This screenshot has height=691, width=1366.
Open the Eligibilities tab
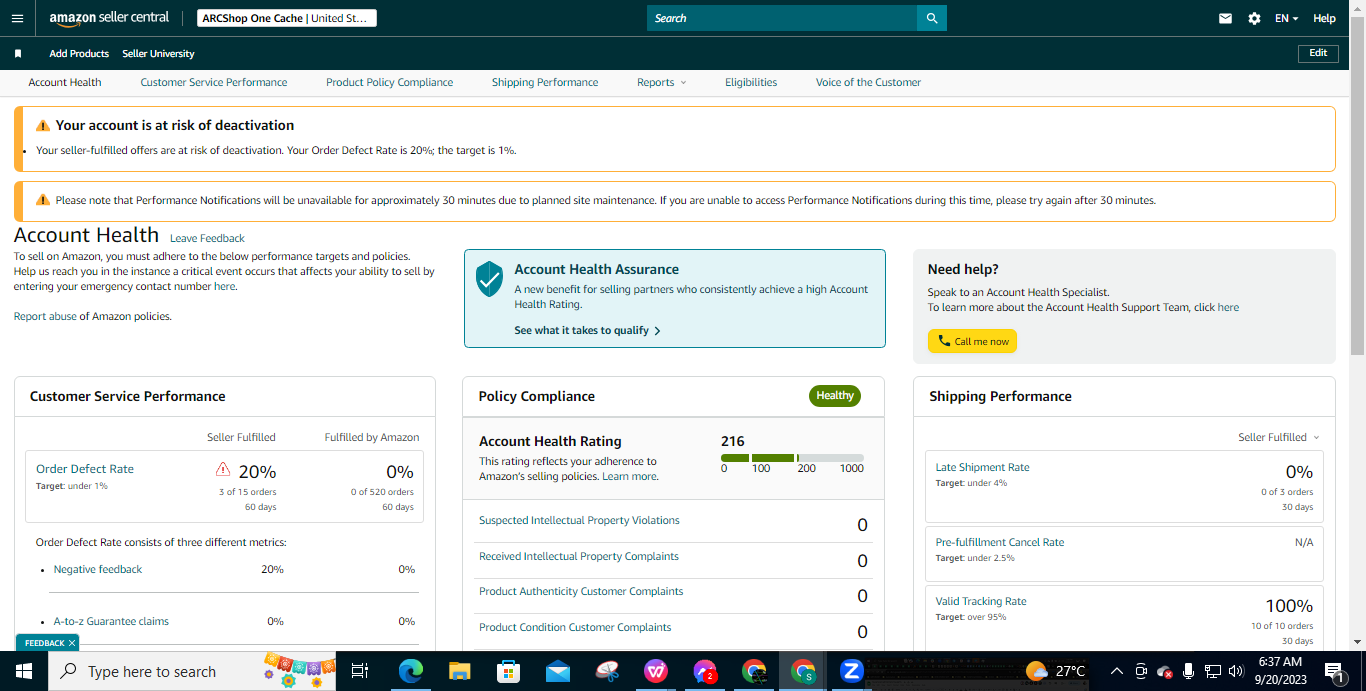click(751, 82)
